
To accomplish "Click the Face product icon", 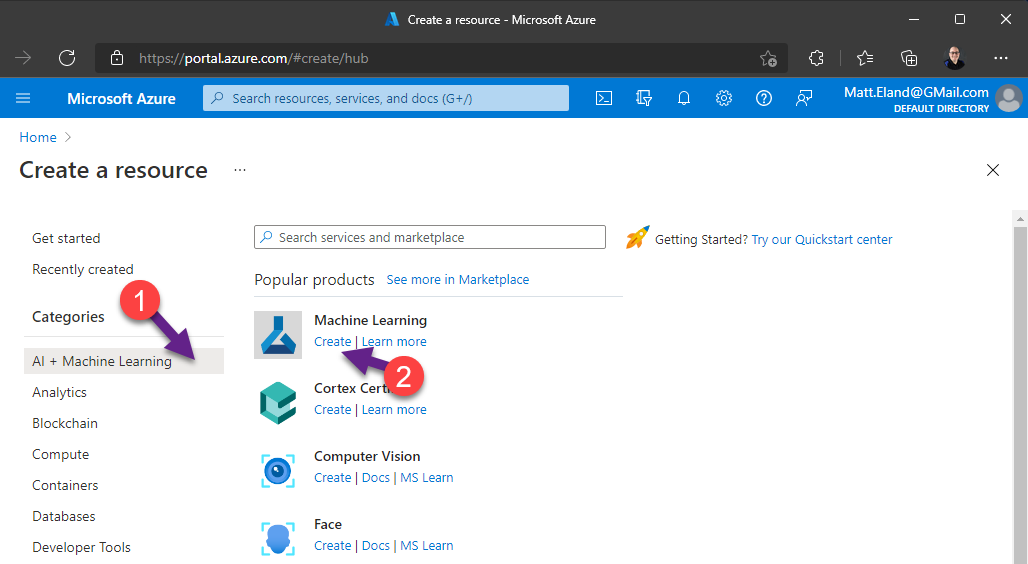I will coord(278,539).
